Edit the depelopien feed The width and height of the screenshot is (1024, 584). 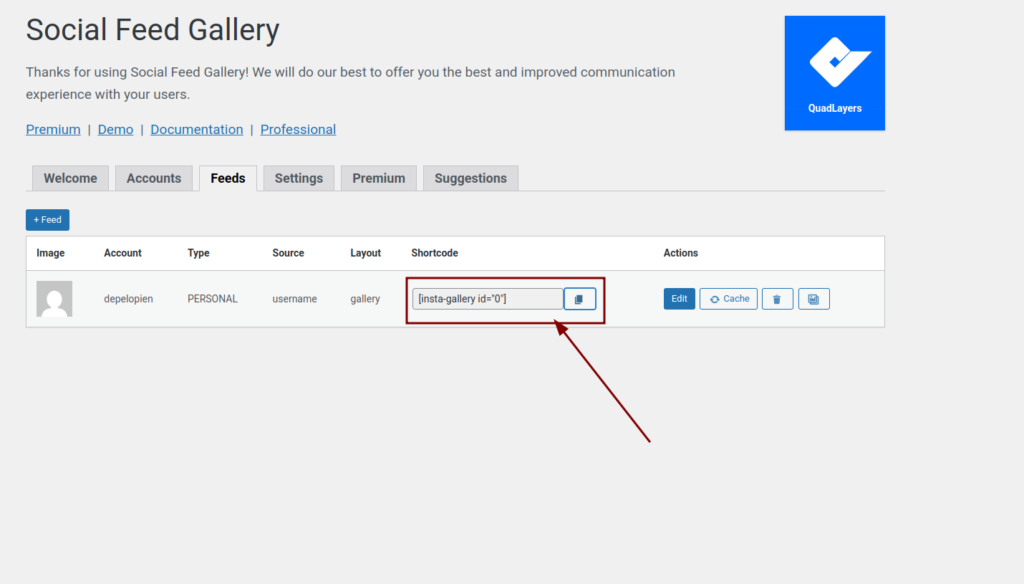[679, 299]
